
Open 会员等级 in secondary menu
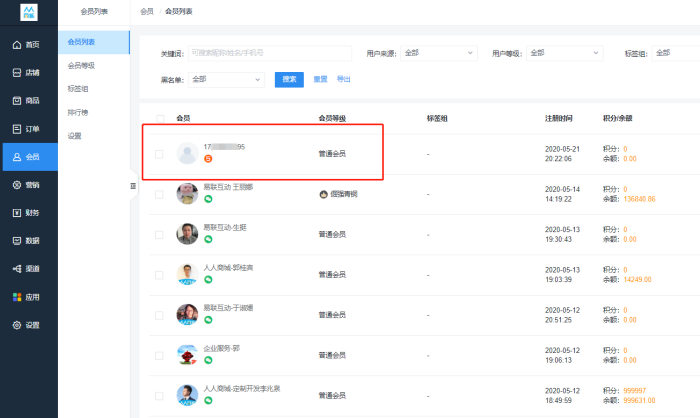click(81, 66)
